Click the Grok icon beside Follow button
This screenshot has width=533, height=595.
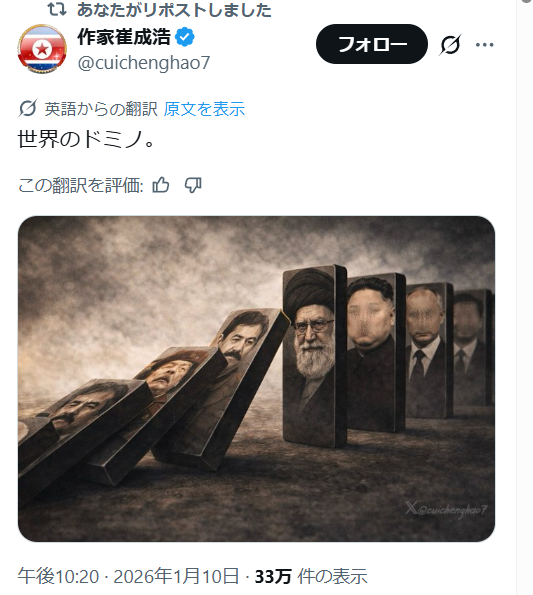[x=450, y=44]
